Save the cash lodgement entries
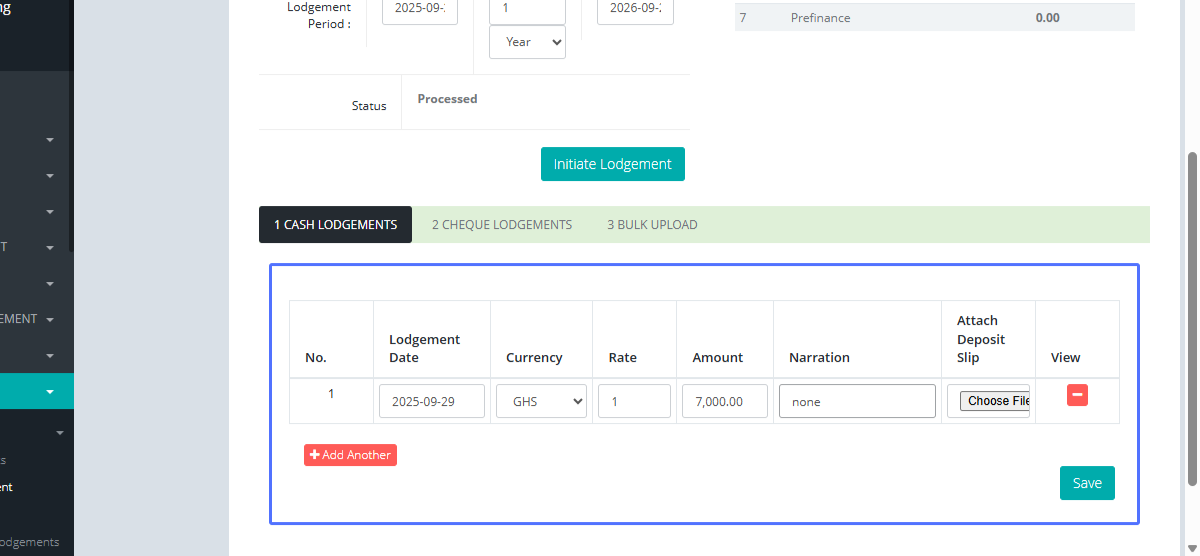 [x=1086, y=483]
